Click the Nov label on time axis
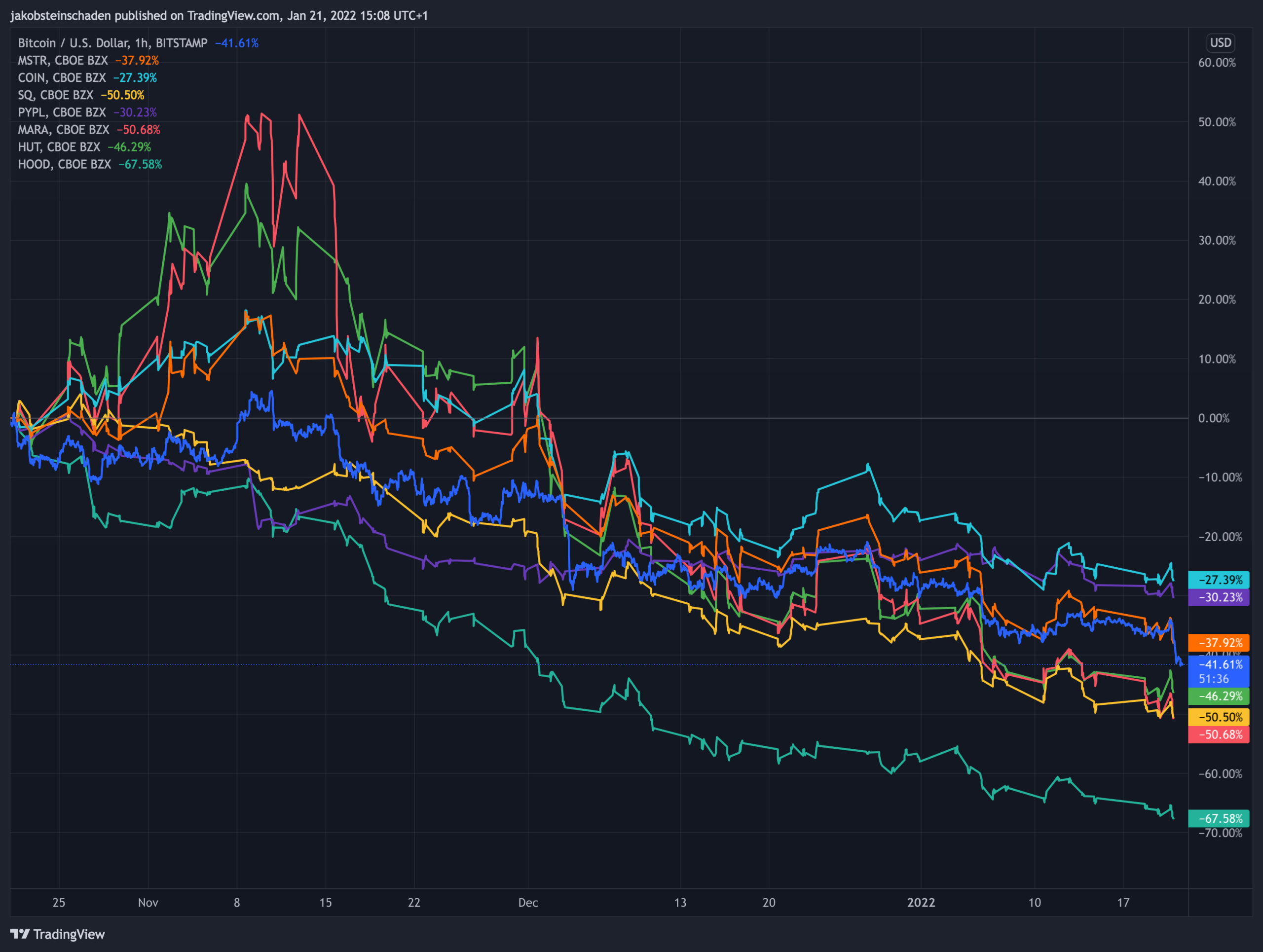This screenshot has height=952, width=1263. point(148,903)
